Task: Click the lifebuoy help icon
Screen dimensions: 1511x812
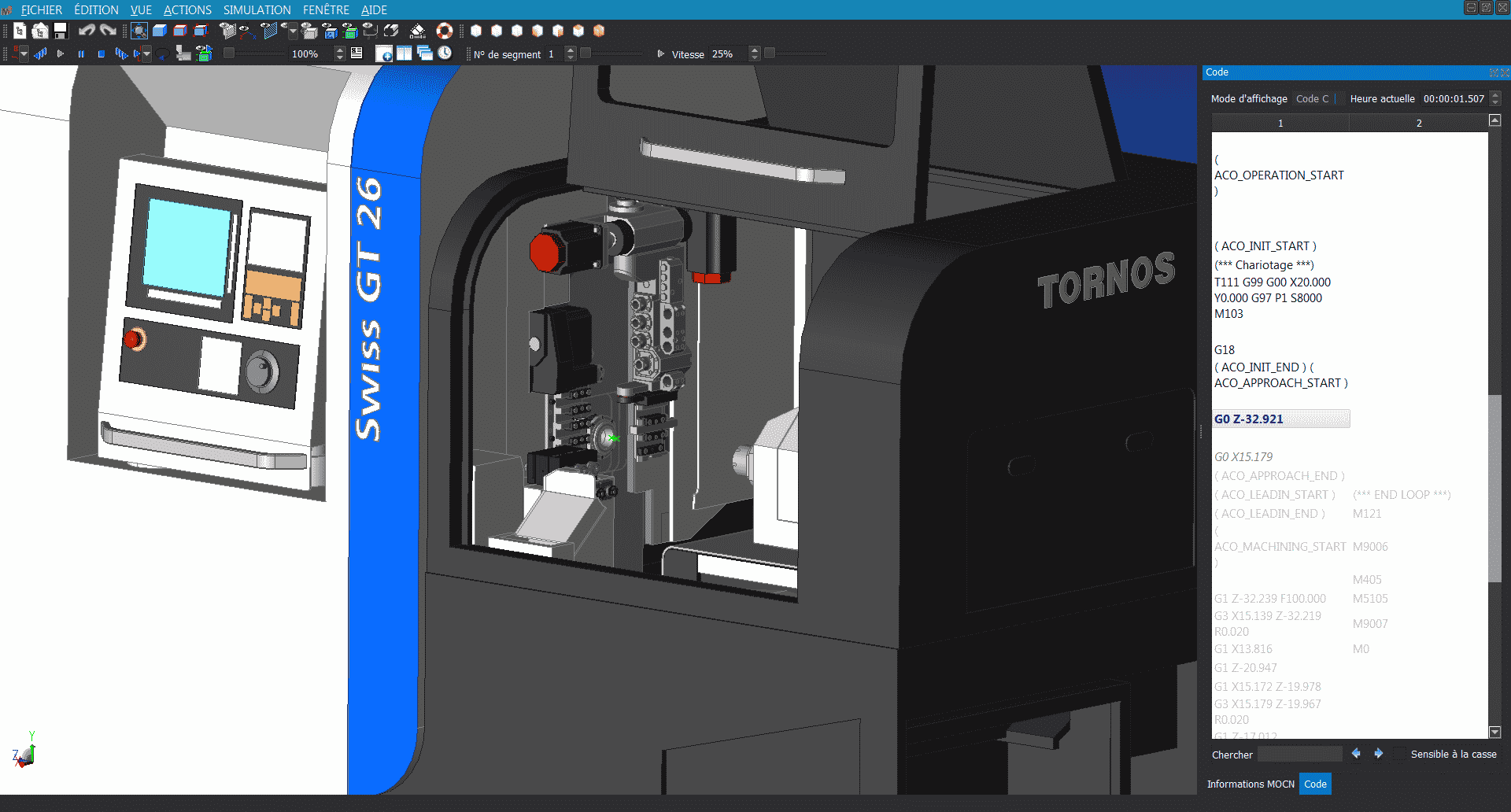Action: [445, 31]
